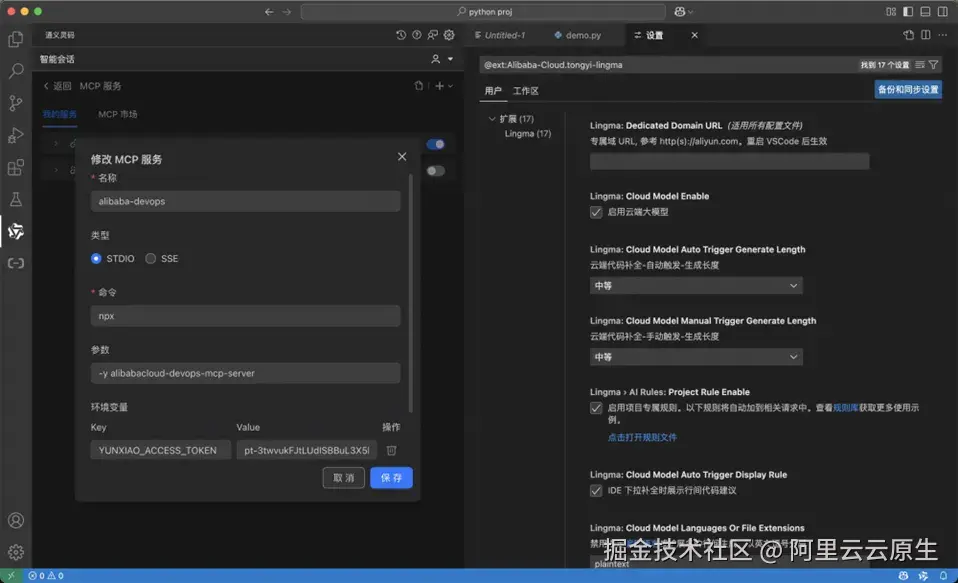Toggle the enabled MCP service switch
958x583 pixels.
[x=436, y=144]
